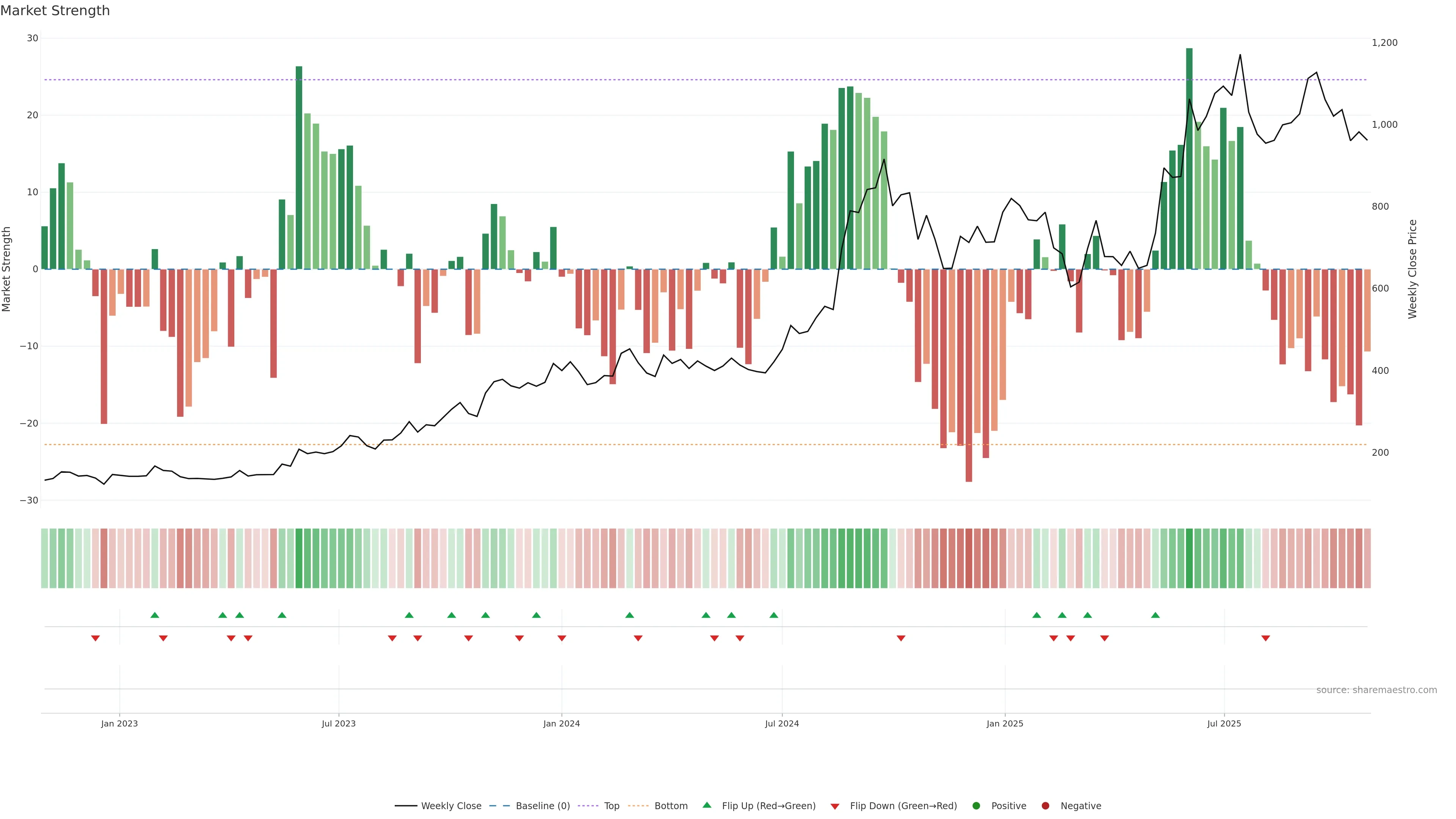Click the Market Strength chart title
This screenshot has width=1456, height=819.
(x=55, y=11)
